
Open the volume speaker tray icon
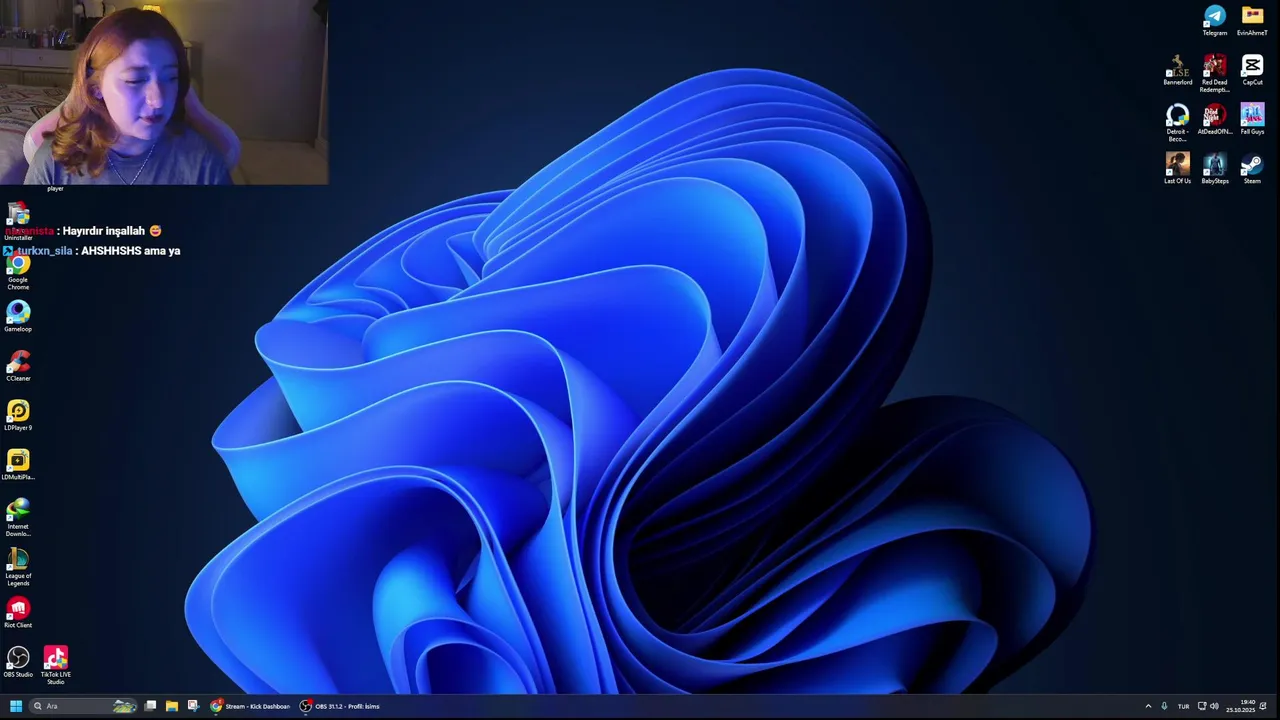coord(1214,706)
